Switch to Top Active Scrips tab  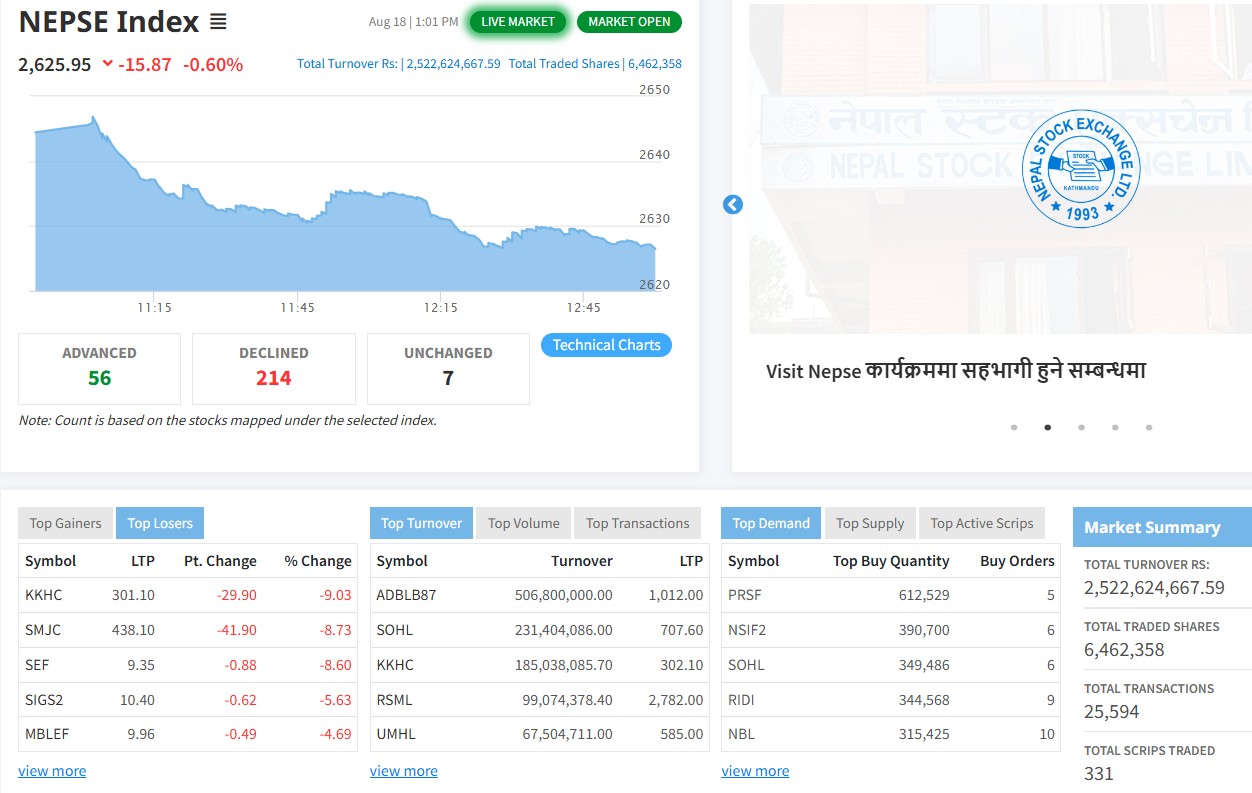[982, 523]
